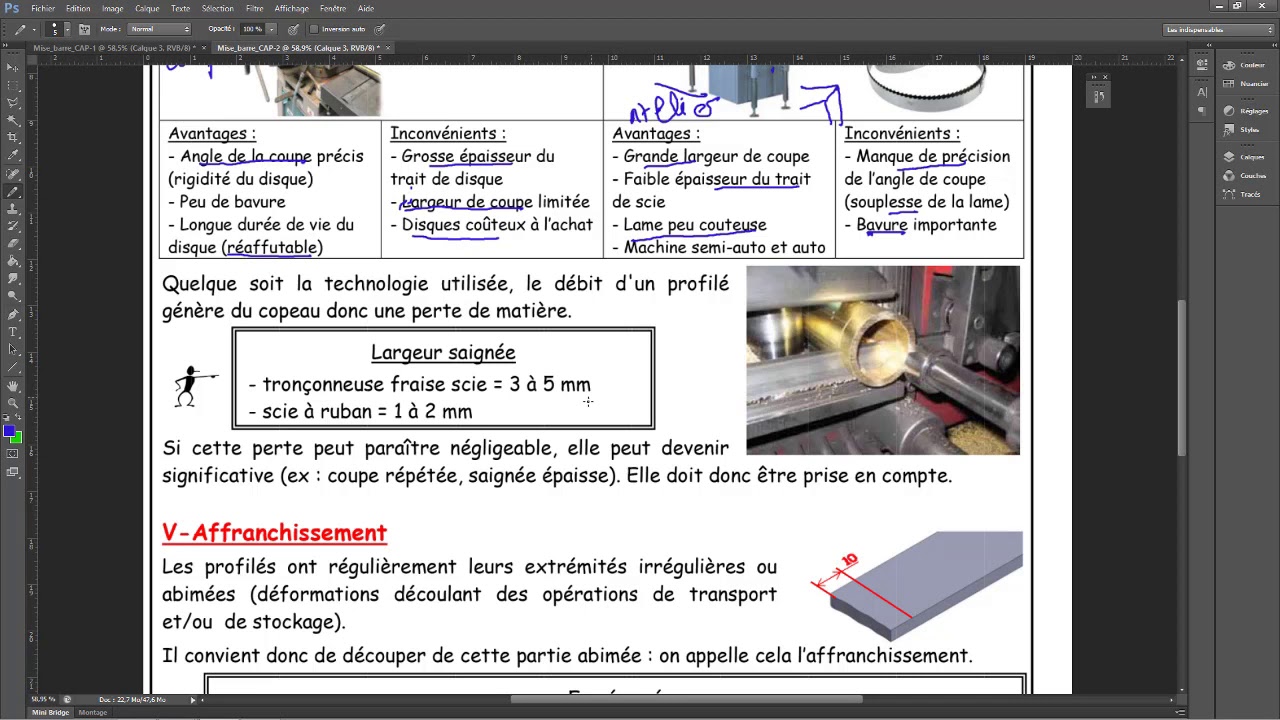Viewport: 1280px width, 720px height.
Task: Select the Magic Wand tool
Action: pos(13,119)
